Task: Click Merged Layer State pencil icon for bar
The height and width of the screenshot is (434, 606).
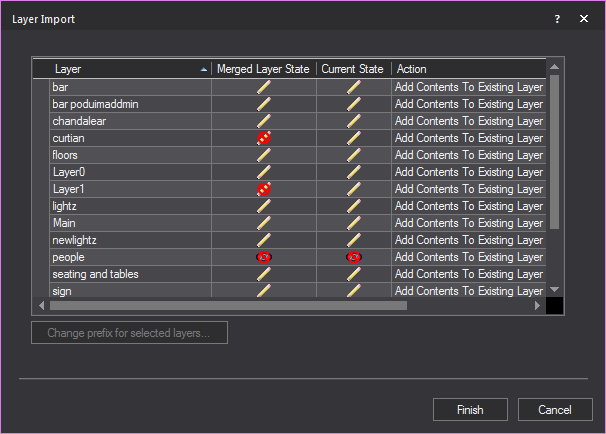Action: point(264,87)
